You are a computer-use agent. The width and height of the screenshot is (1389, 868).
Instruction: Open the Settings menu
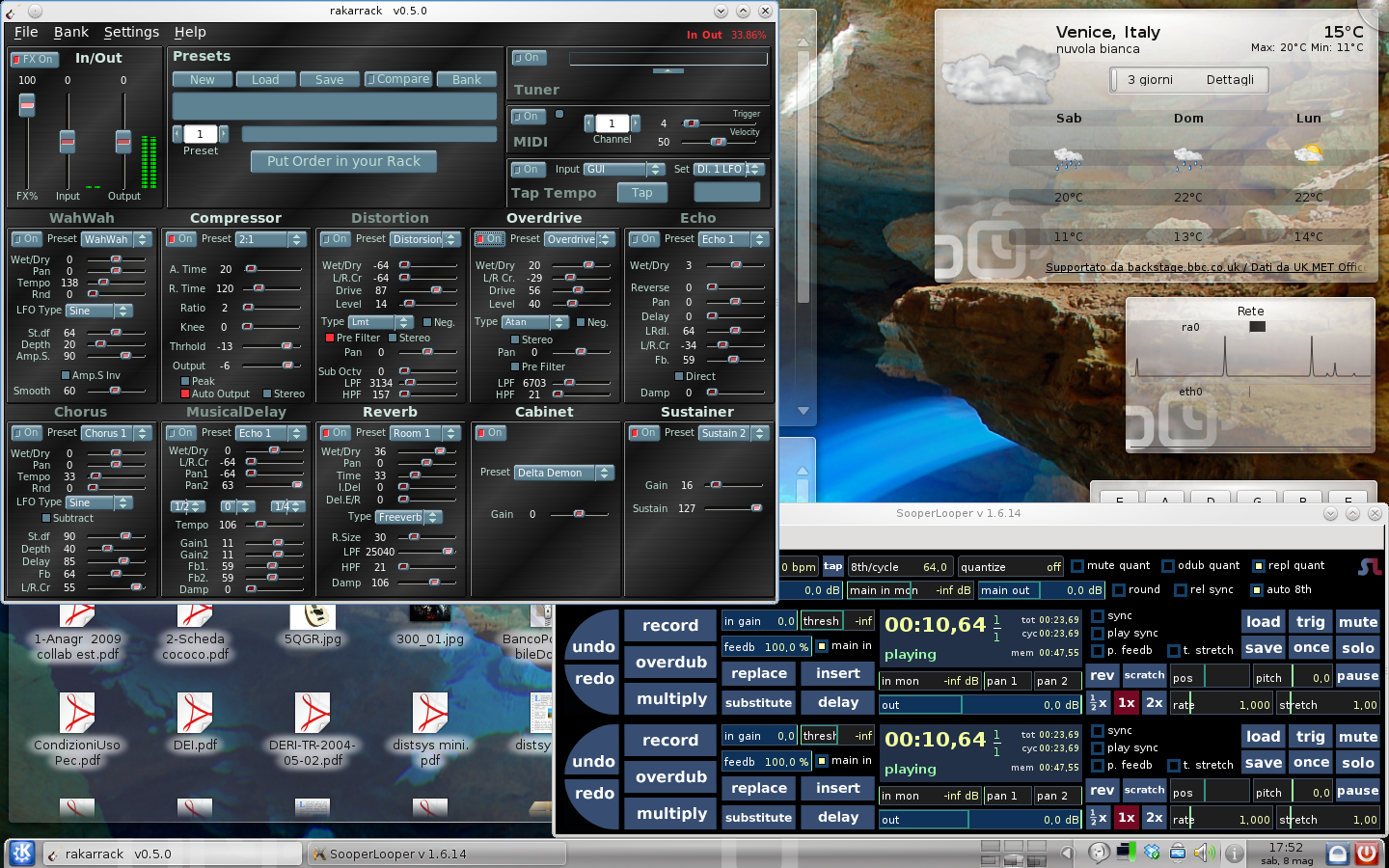131,32
